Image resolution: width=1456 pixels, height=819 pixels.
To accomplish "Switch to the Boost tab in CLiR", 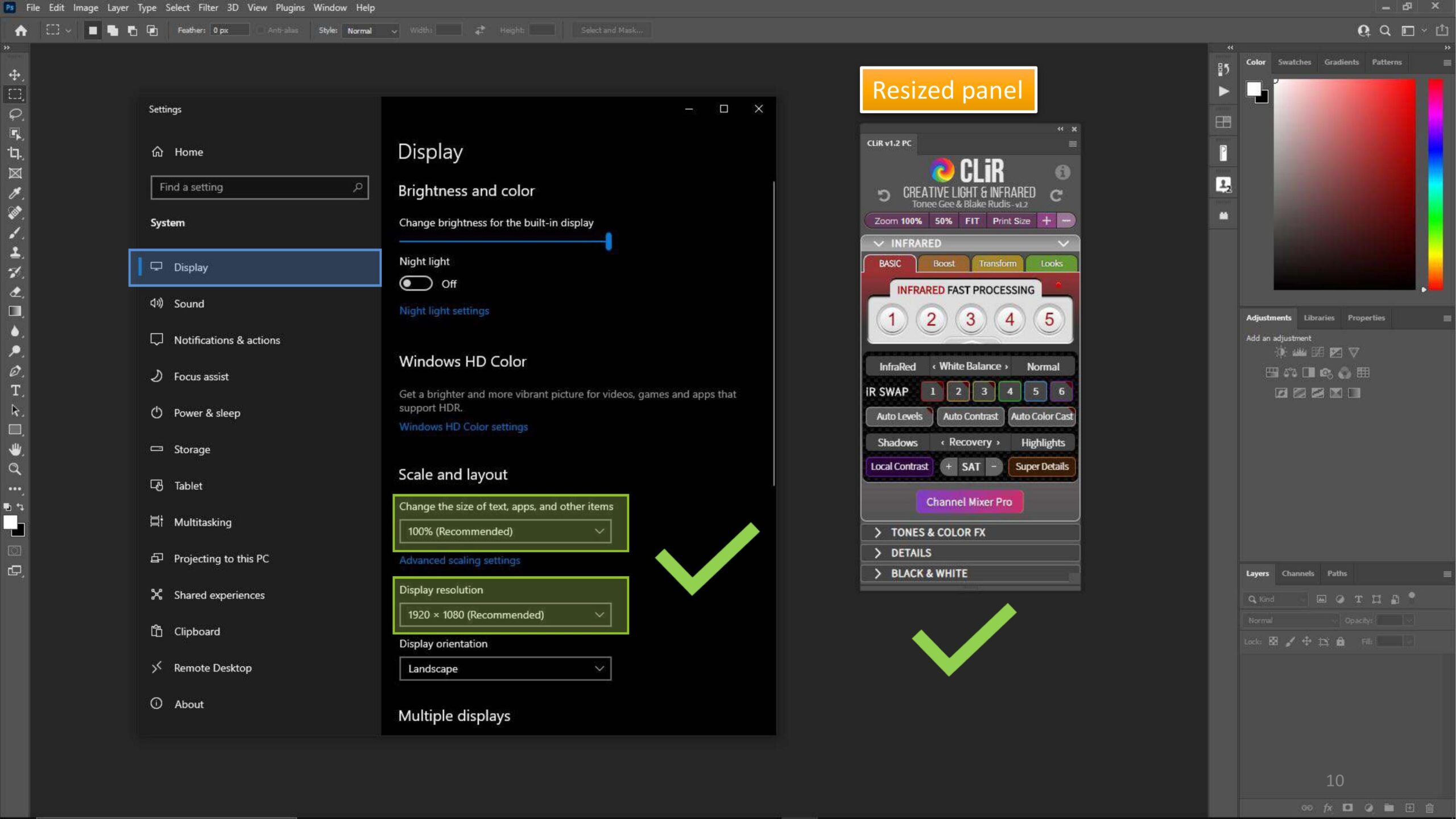I will coord(944,263).
